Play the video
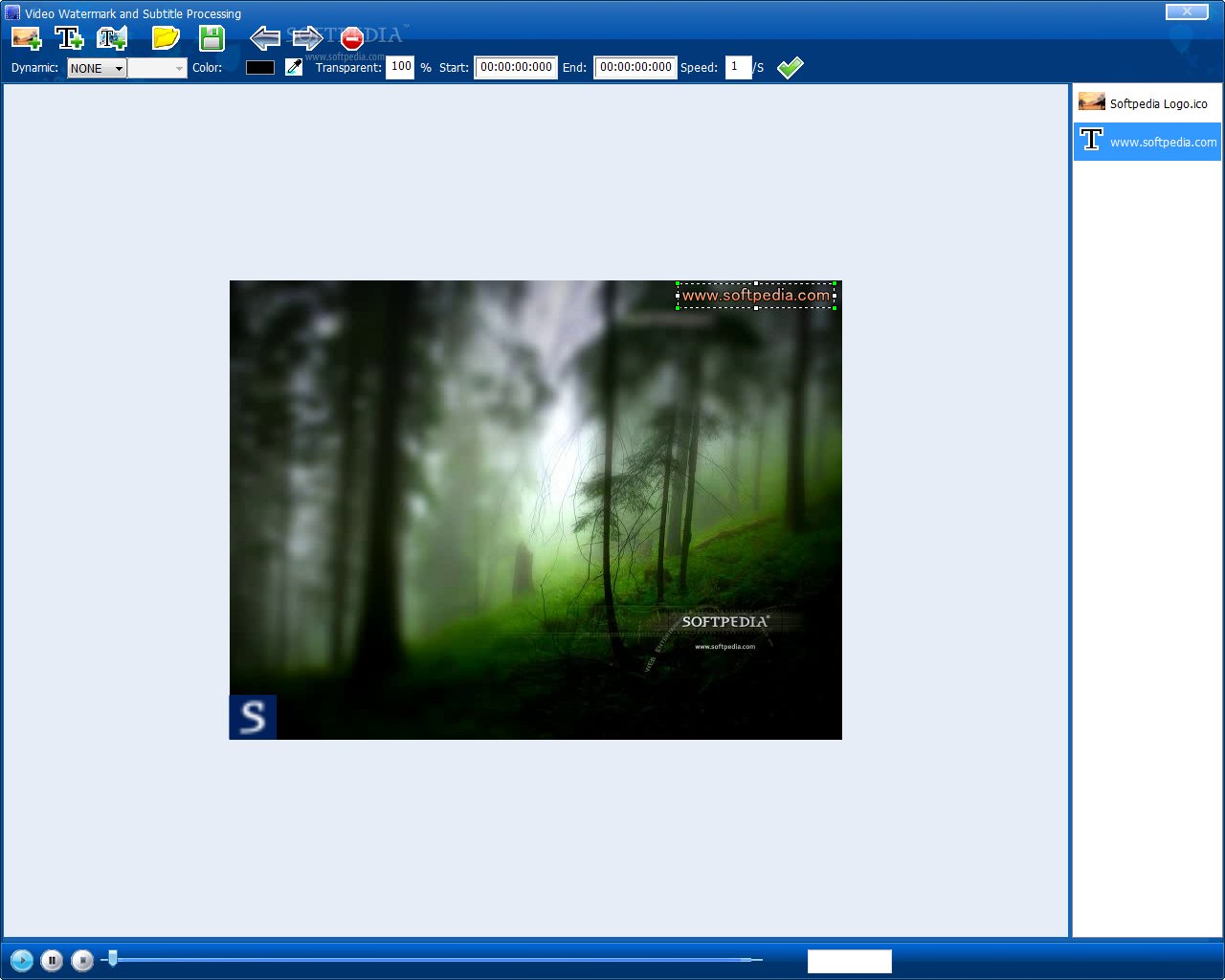Image resolution: width=1225 pixels, height=980 pixels. (21, 960)
